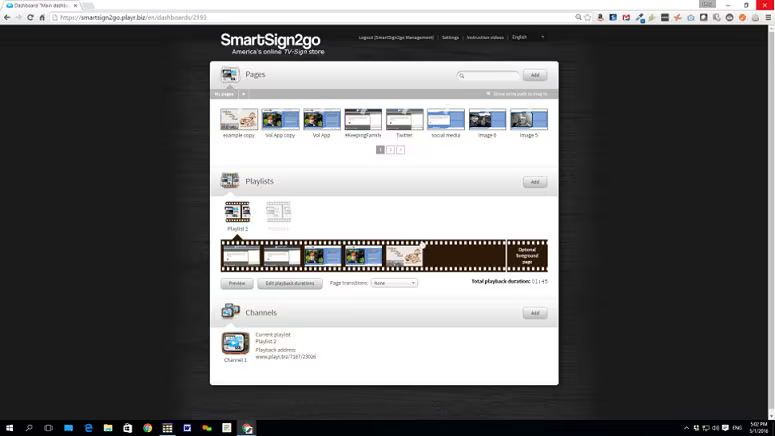Viewport: 775px width, 436px height.
Task: Click Edit playback durations button
Action: (x=290, y=283)
